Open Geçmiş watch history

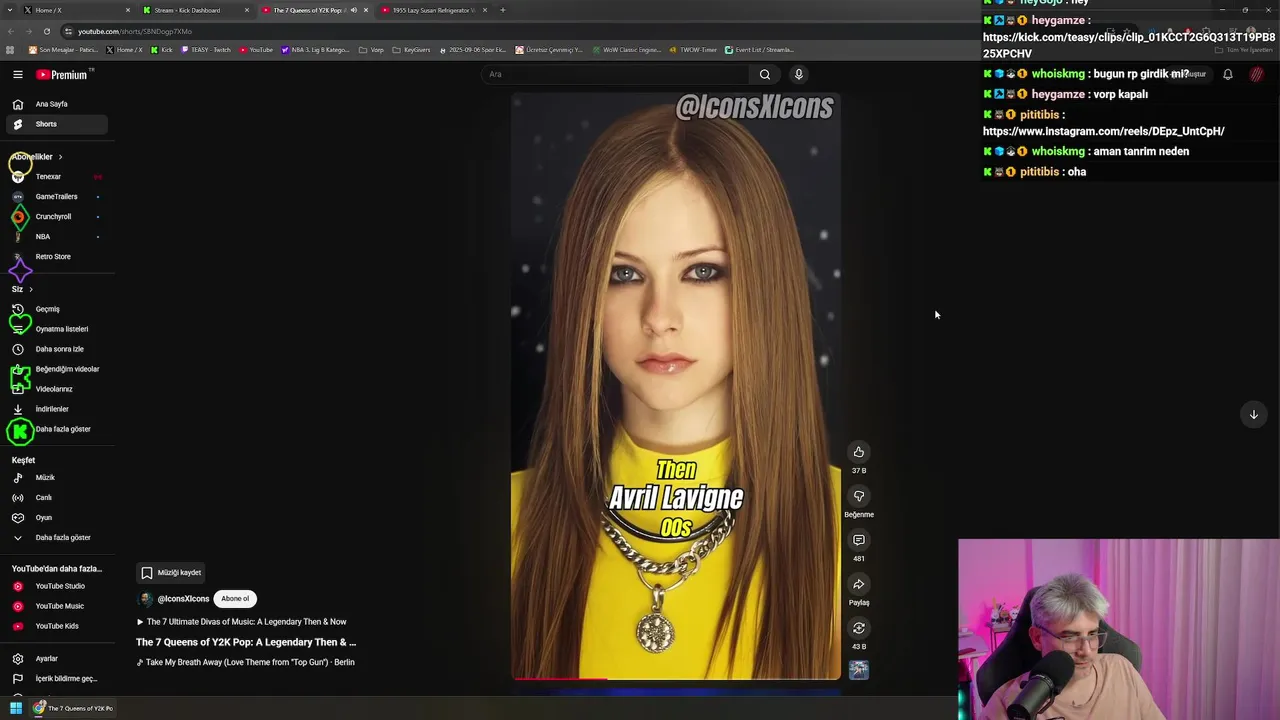tap(58, 309)
